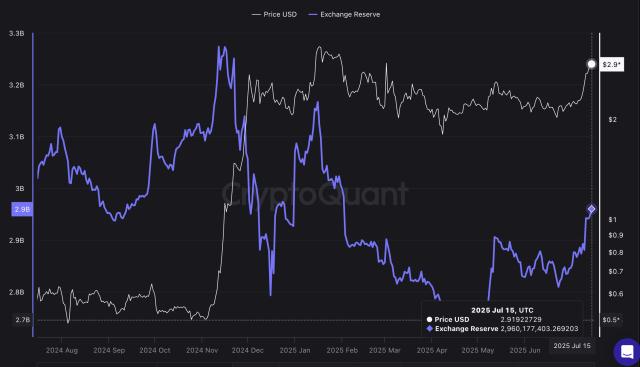This screenshot has height=367, width=640.
Task: Click the $2 right axis label
Action: [612, 120]
